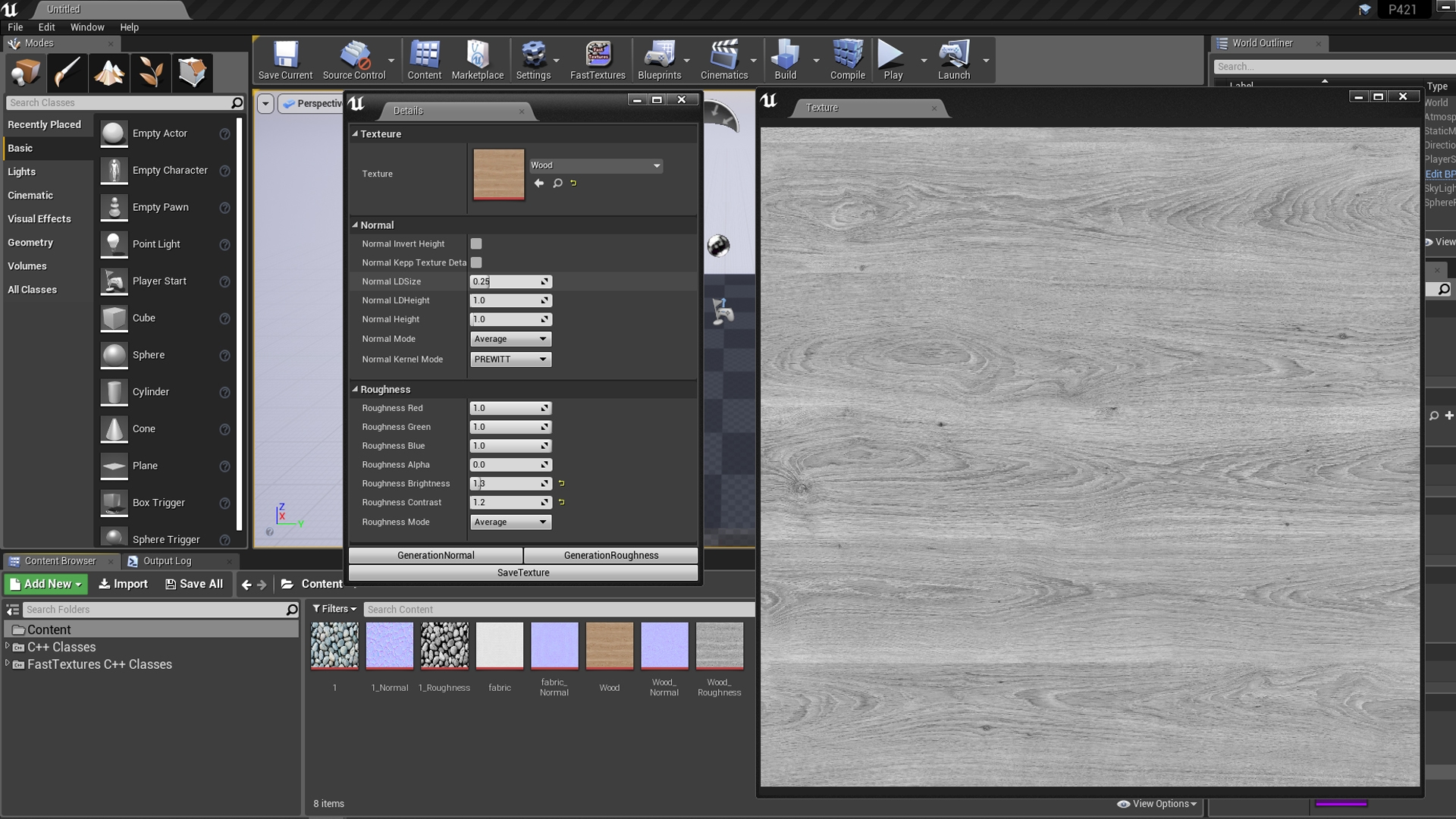1456x819 pixels.
Task: Select the Wood_Roughness thumbnail in Content Browser
Action: pyautogui.click(x=718, y=646)
